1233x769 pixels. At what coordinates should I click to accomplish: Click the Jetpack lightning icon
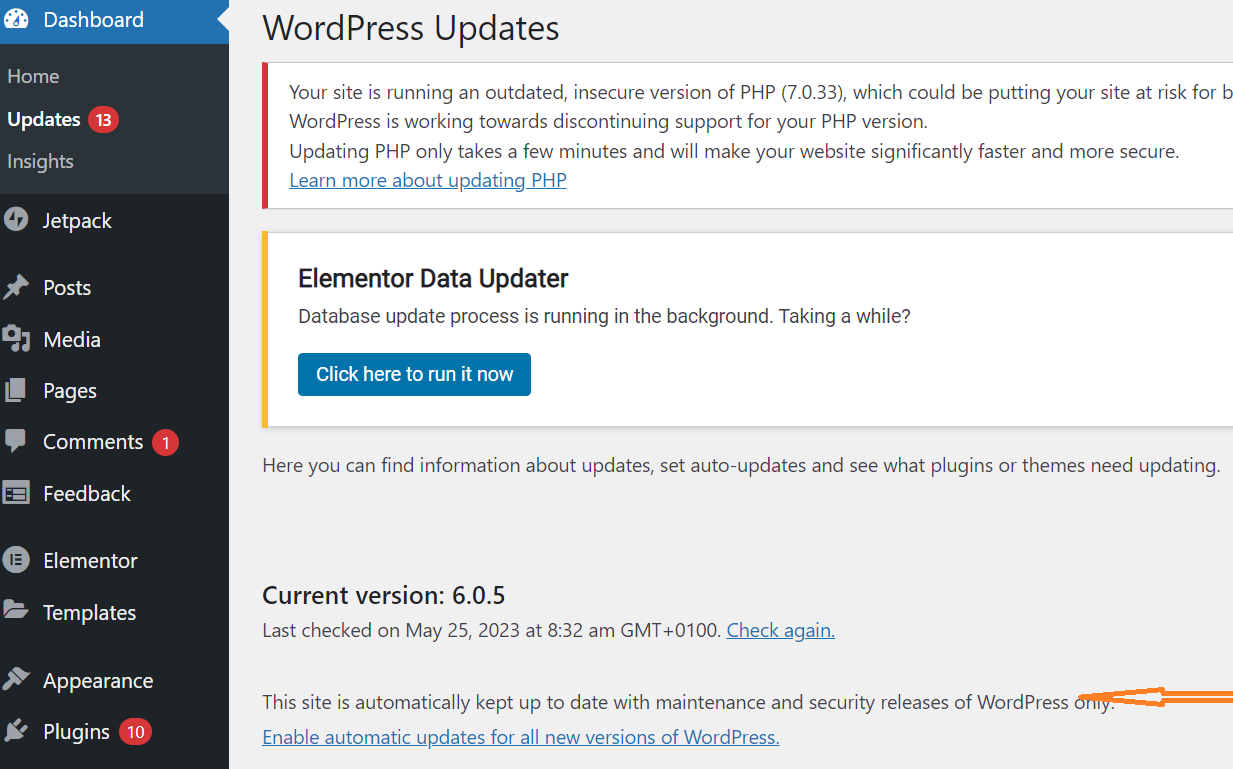click(16, 221)
